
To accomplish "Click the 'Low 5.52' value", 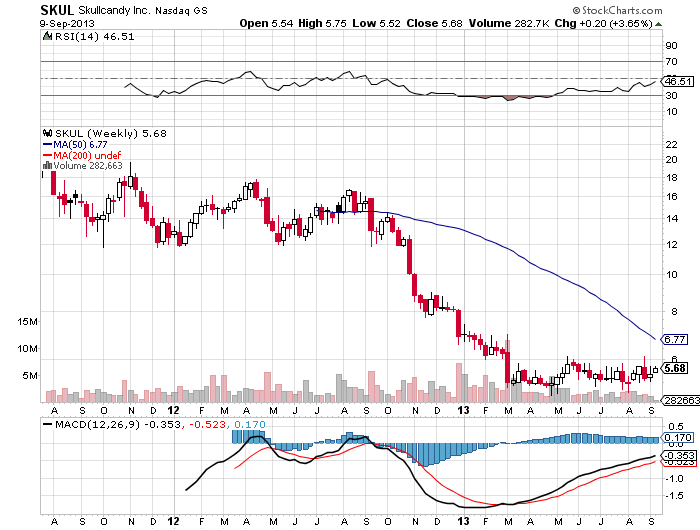I will 376,23.
